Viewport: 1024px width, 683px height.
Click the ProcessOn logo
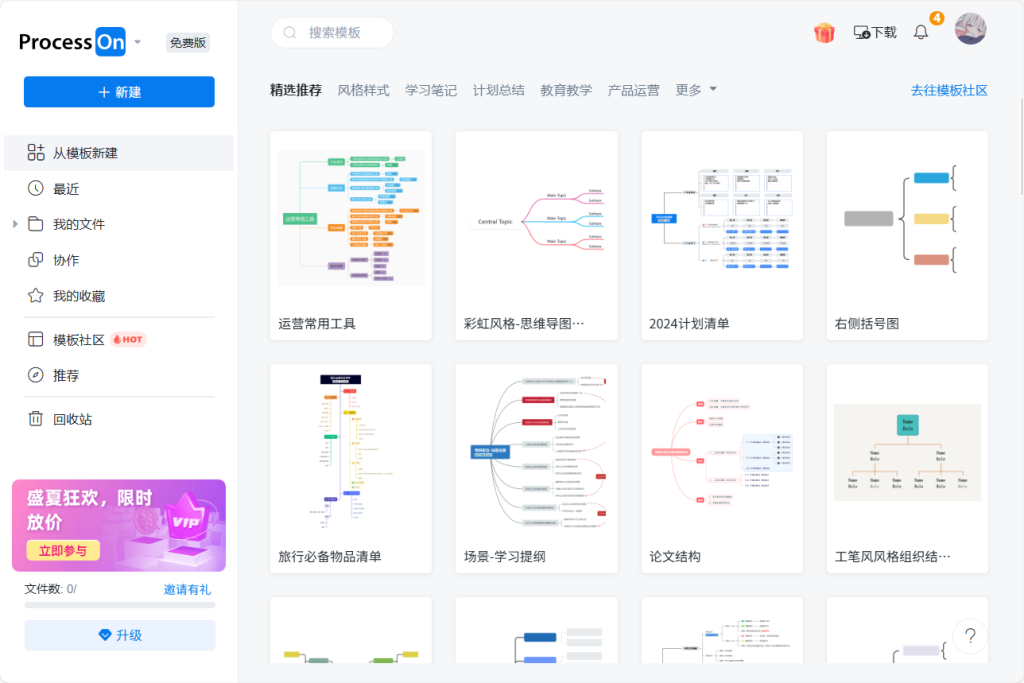click(x=72, y=42)
